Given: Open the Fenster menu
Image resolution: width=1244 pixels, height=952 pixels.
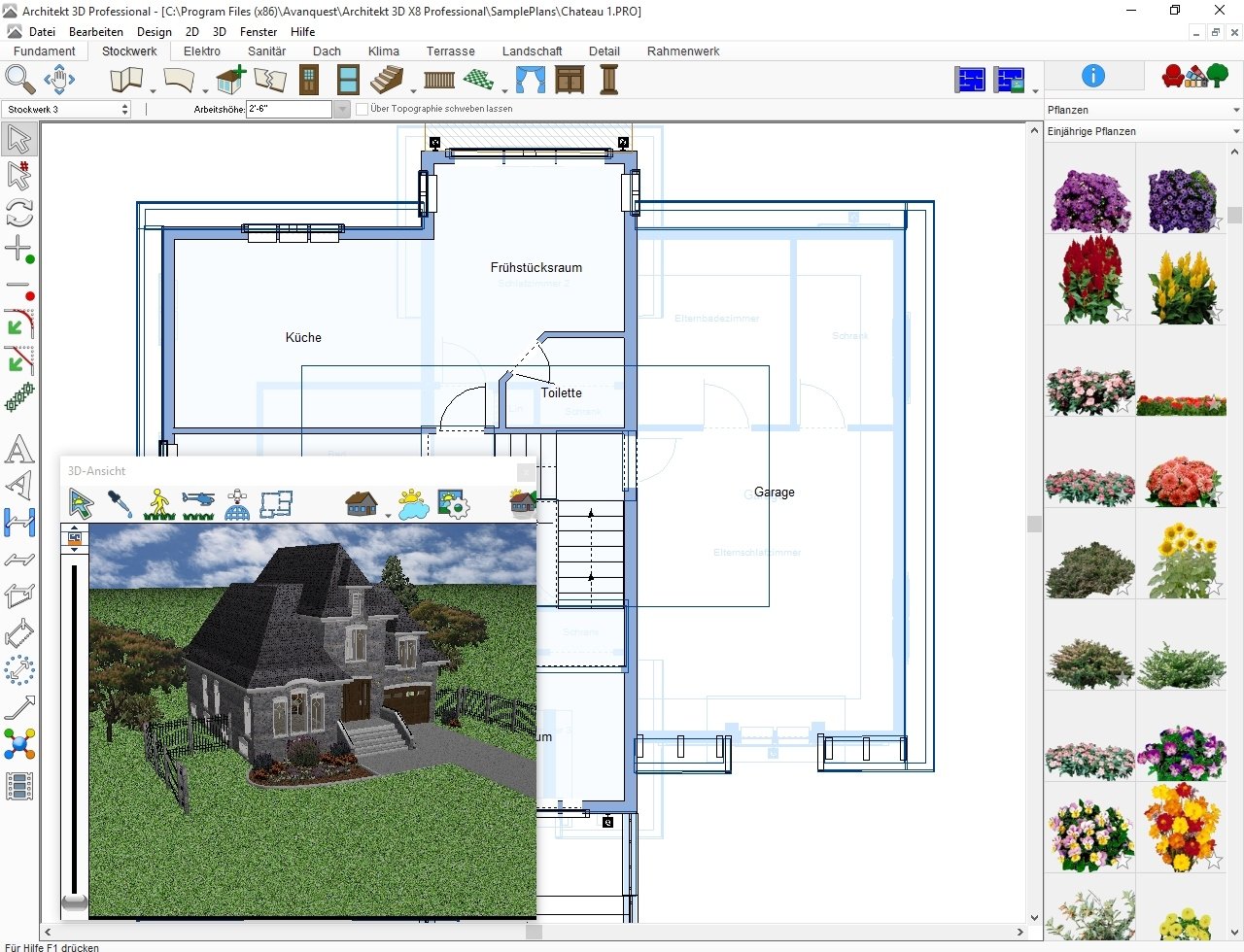Looking at the screenshot, I should click(x=259, y=31).
